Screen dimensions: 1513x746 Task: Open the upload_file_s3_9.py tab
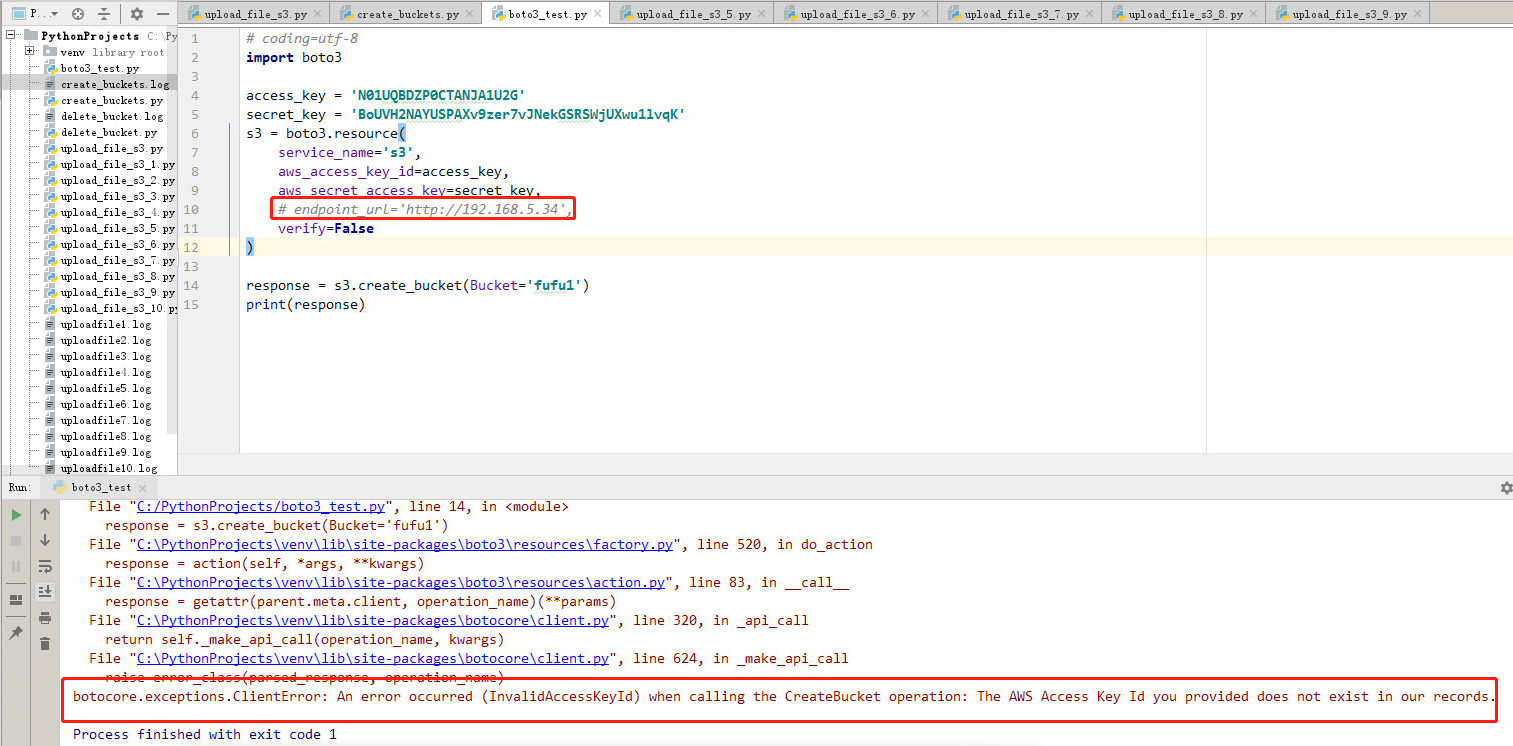tap(1349, 14)
